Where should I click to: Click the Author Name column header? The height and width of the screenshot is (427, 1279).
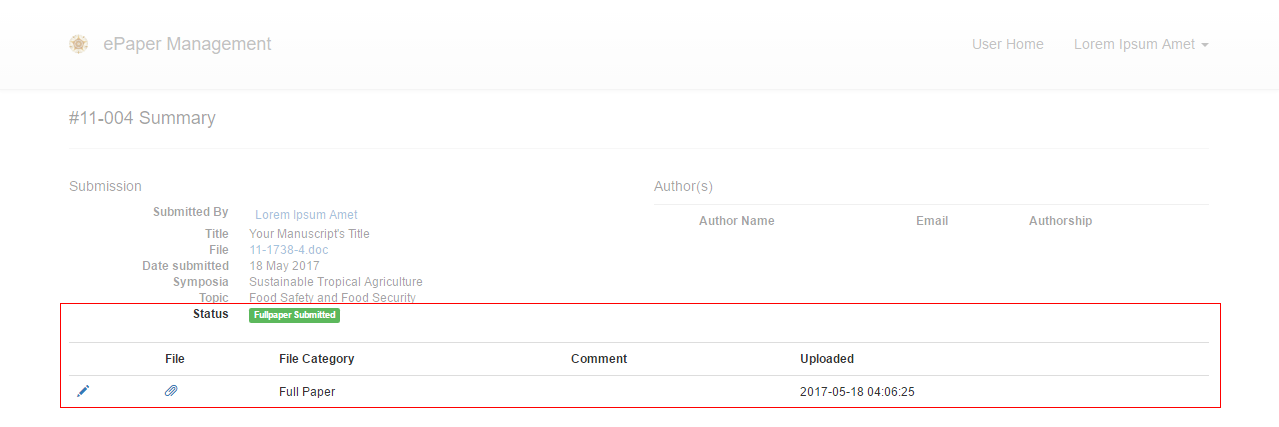tap(736, 221)
